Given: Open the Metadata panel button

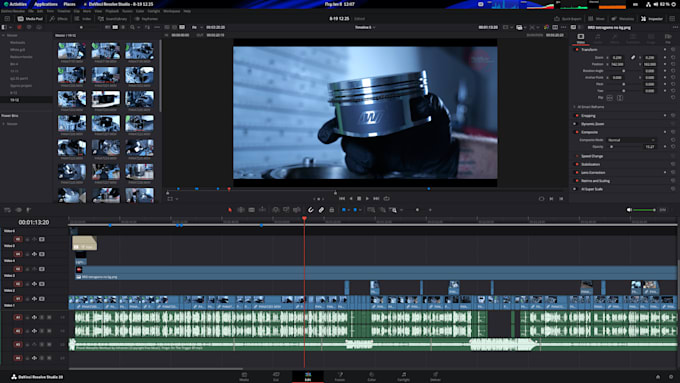Looking at the screenshot, I should click(622, 19).
